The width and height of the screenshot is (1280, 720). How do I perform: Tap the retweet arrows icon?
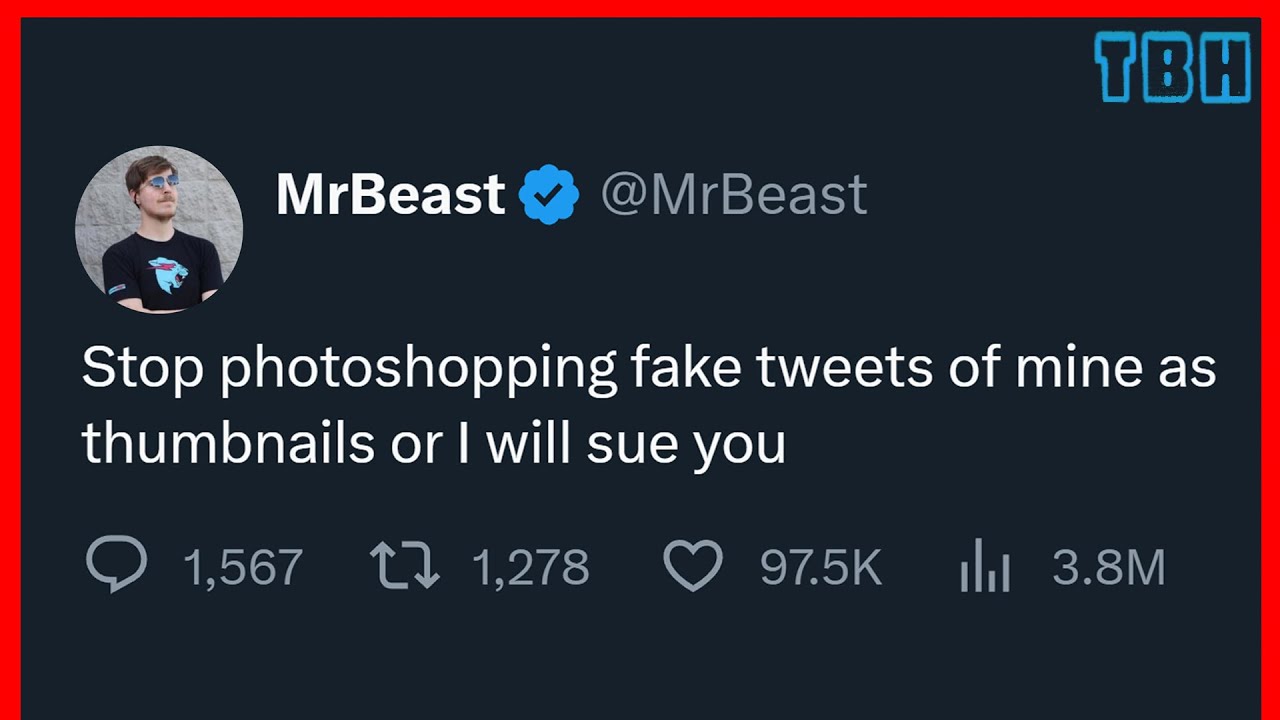point(404,565)
